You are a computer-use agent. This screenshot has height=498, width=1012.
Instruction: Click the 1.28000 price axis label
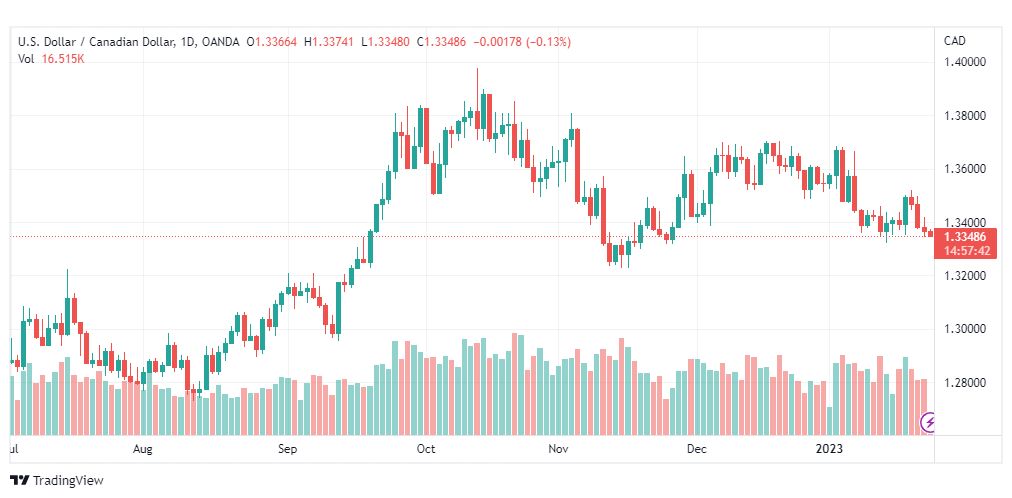(x=966, y=383)
